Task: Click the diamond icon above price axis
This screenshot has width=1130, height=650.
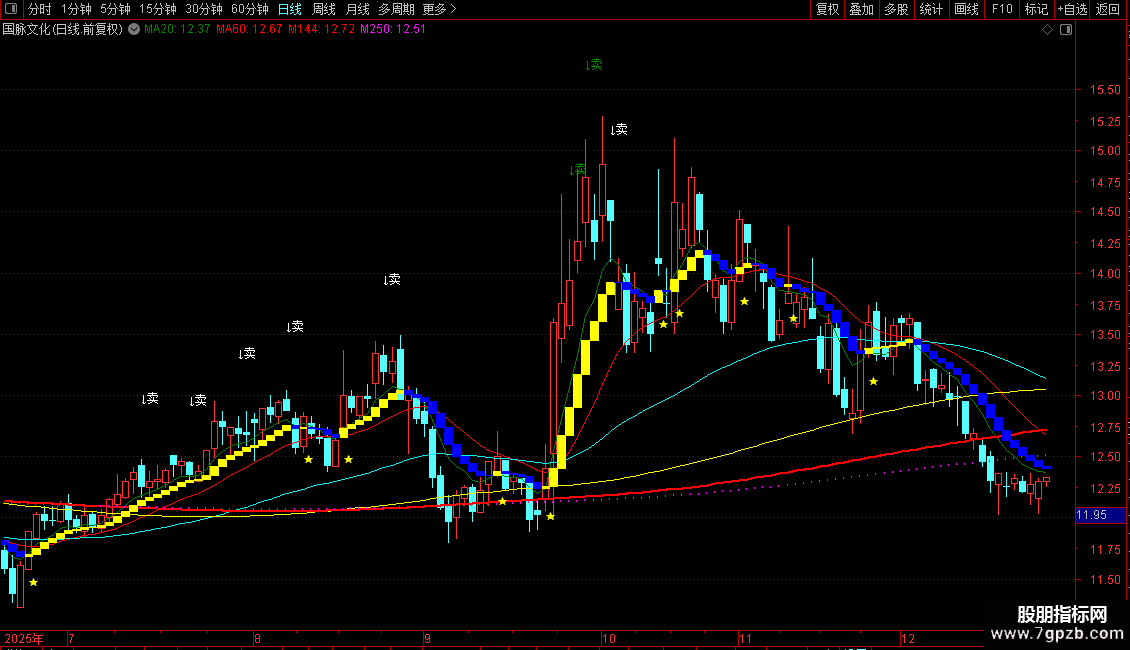Action: (1048, 30)
